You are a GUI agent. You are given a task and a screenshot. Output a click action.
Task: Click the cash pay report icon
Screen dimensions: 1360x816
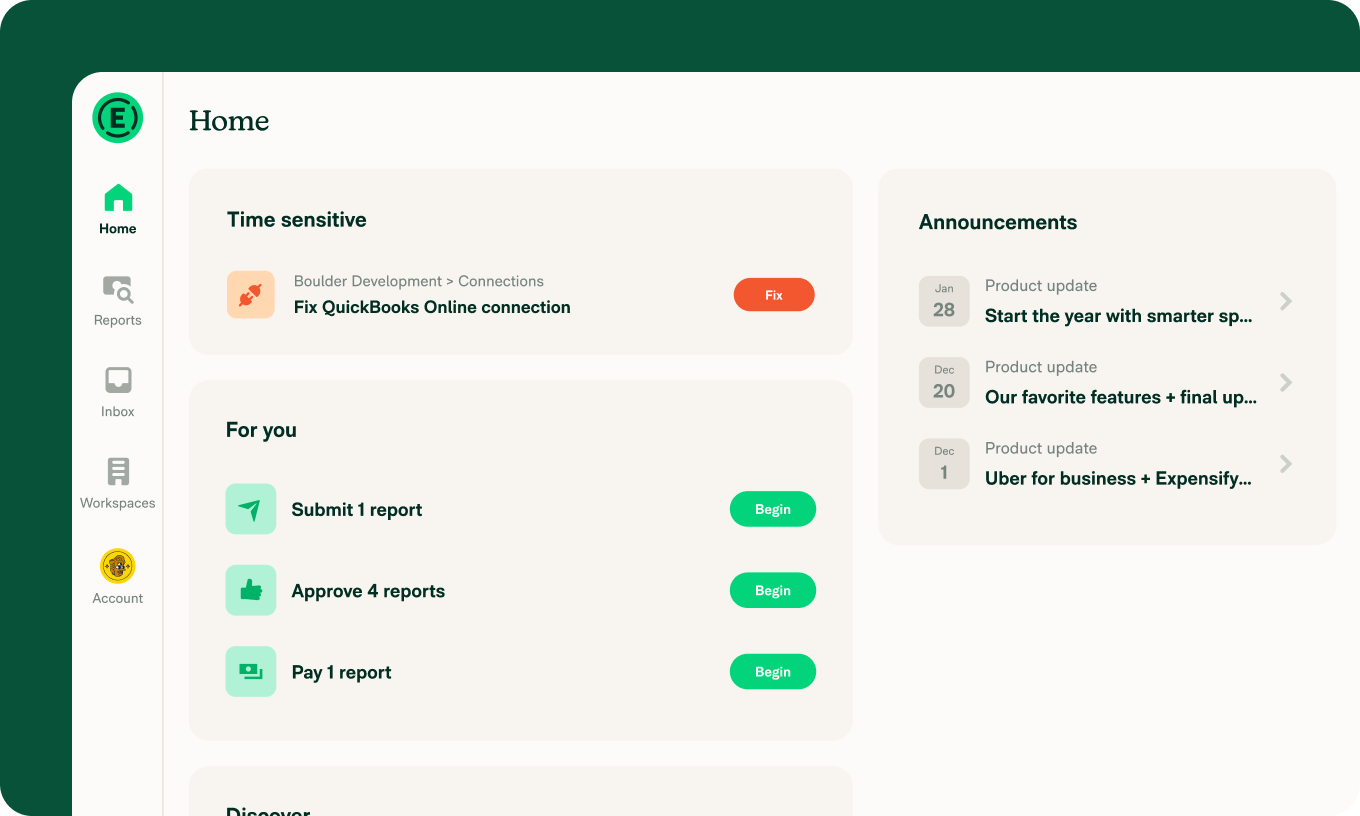coord(251,671)
